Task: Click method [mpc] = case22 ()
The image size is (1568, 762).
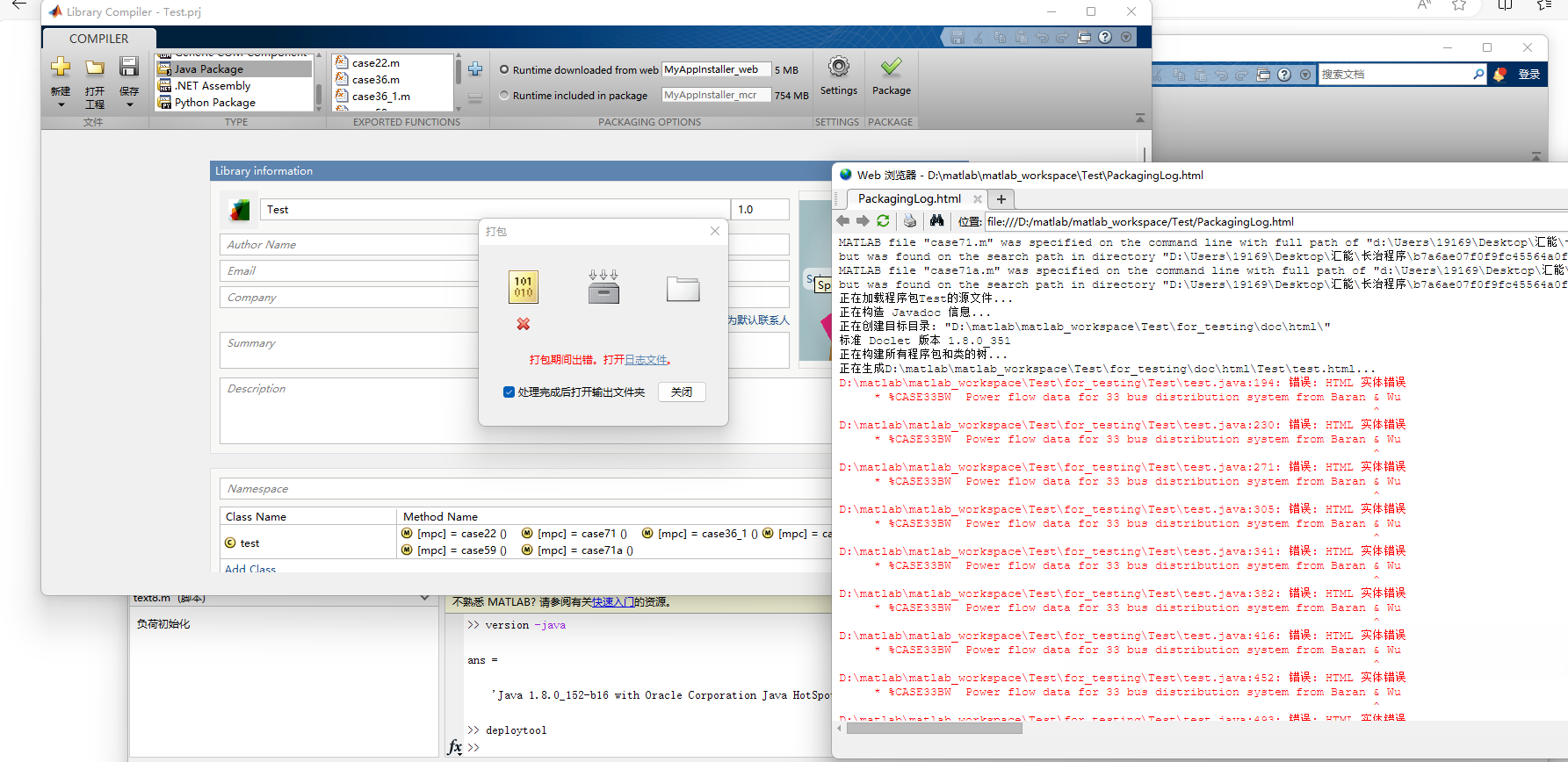Action: [x=454, y=534]
